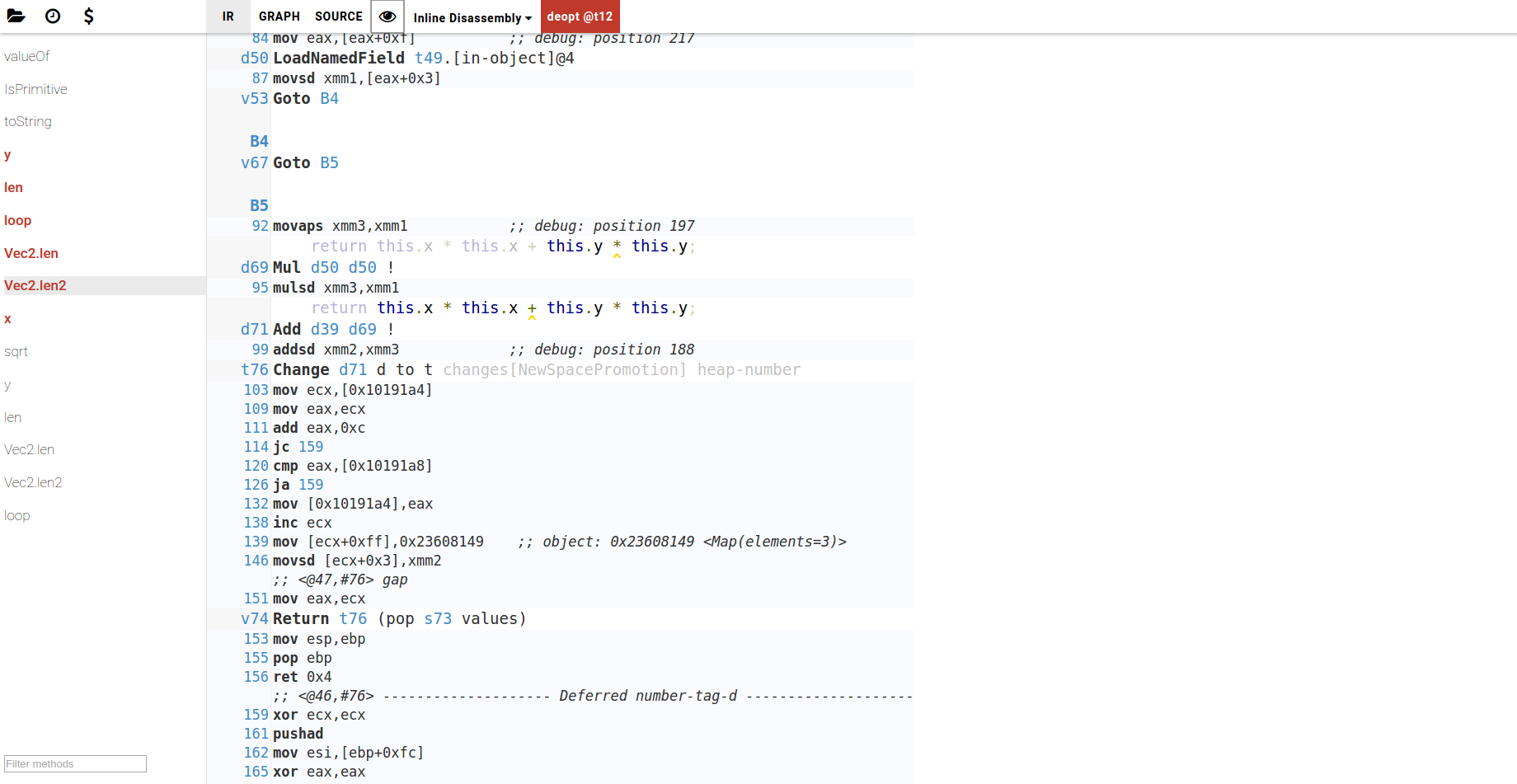
Task: Select red bold len method
Action: [x=13, y=187]
